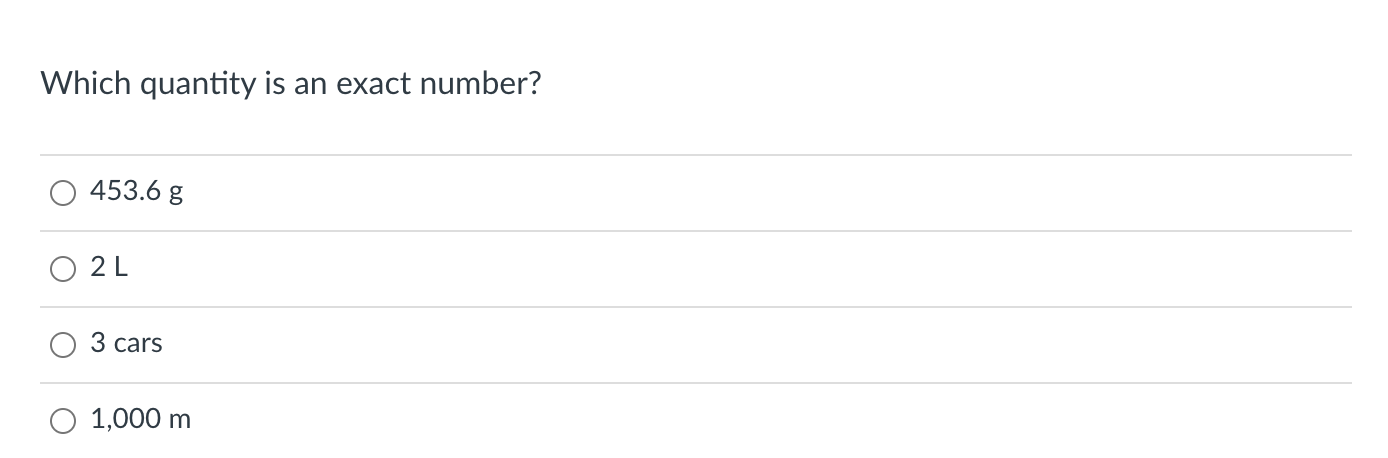1388x458 pixels.
Task: Click the '453.6 g' answer label text
Action: click(136, 192)
